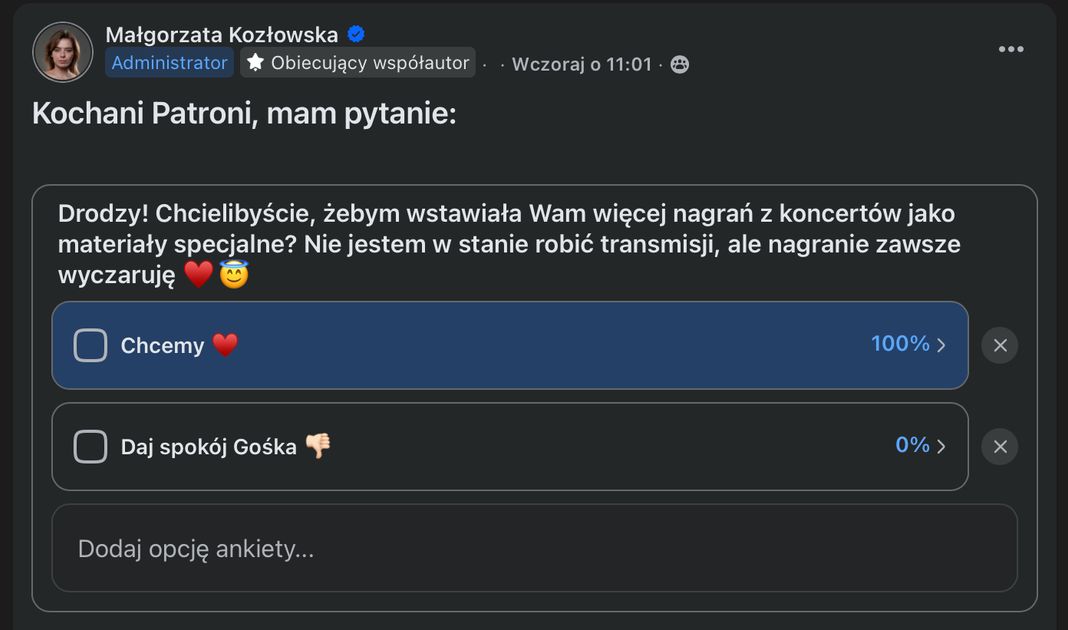Image resolution: width=1068 pixels, height=630 pixels.
Task: Click the thumbs-down emoji in the second option
Action: click(x=318, y=446)
